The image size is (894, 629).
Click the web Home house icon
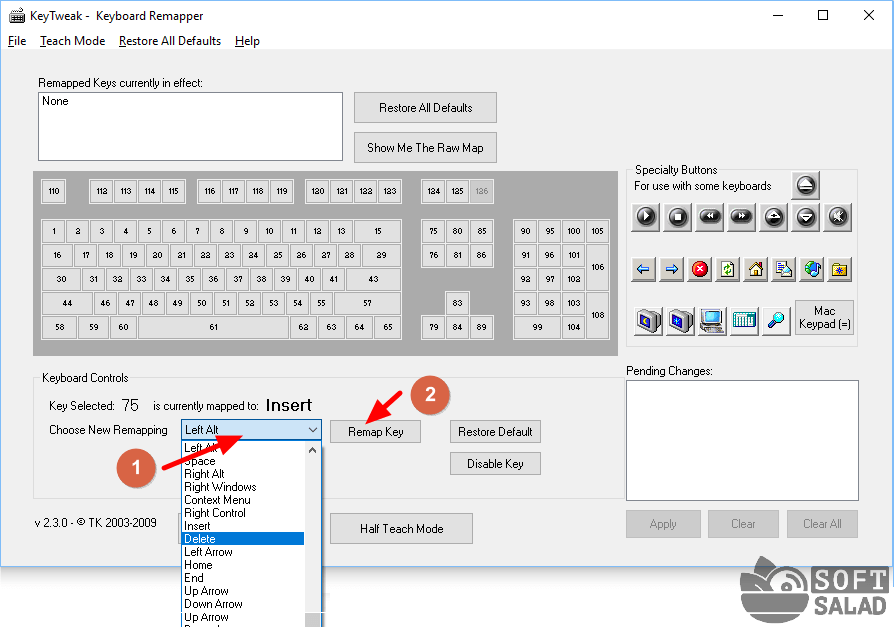point(756,269)
